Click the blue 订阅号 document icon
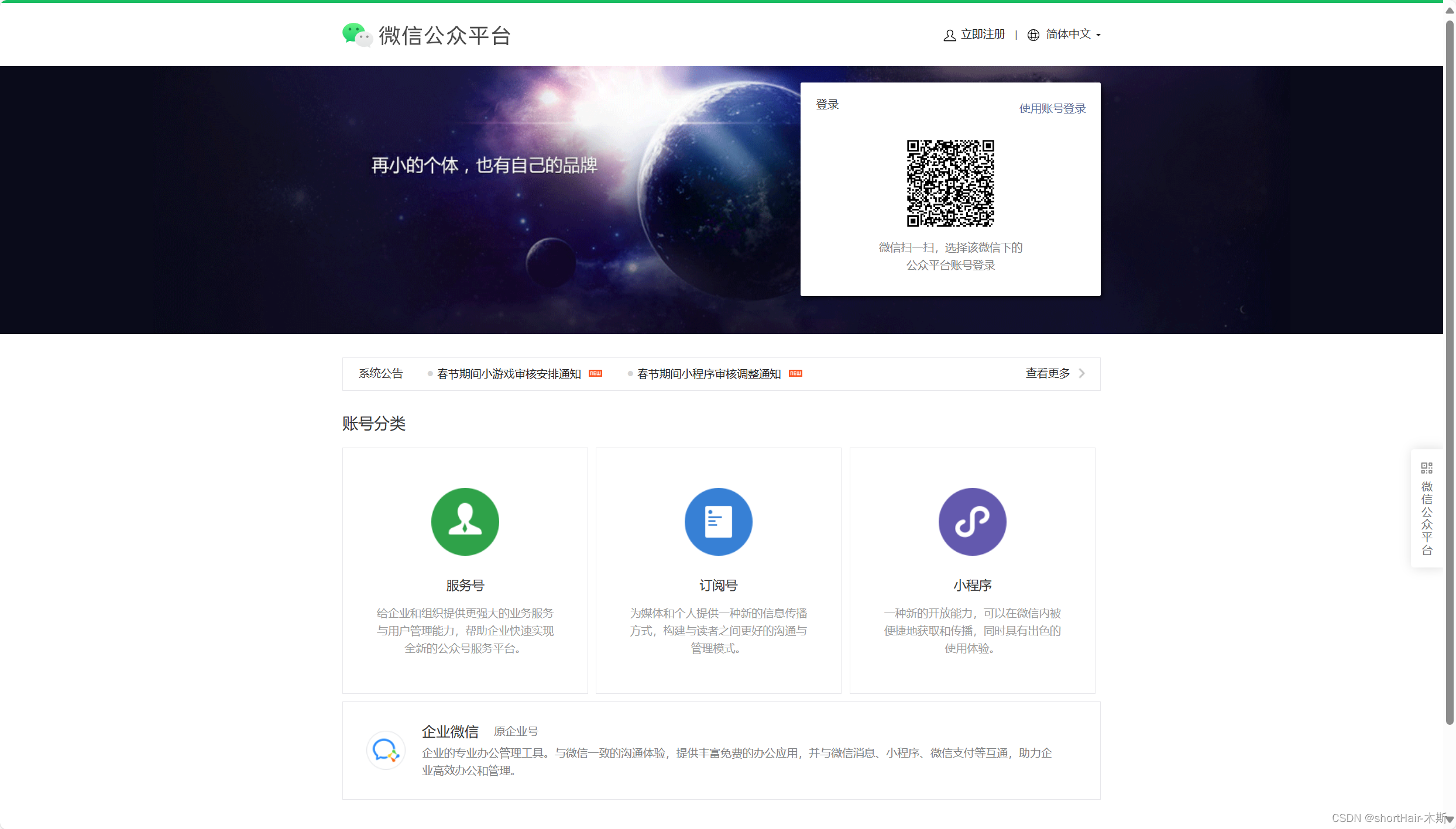Viewport: 1456px width, 829px height. point(718,521)
